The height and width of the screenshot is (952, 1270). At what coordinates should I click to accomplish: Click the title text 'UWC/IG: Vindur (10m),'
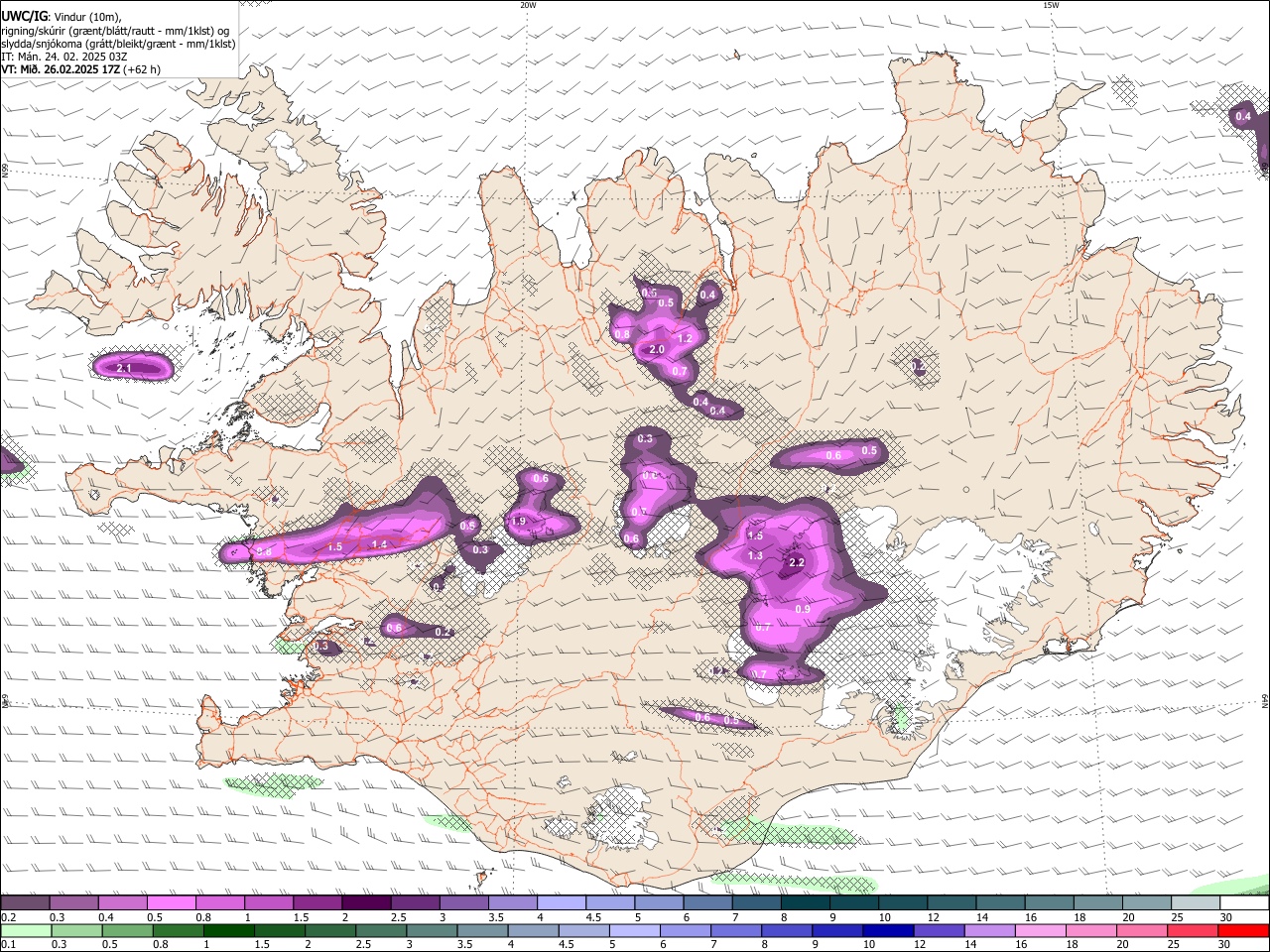62,17
